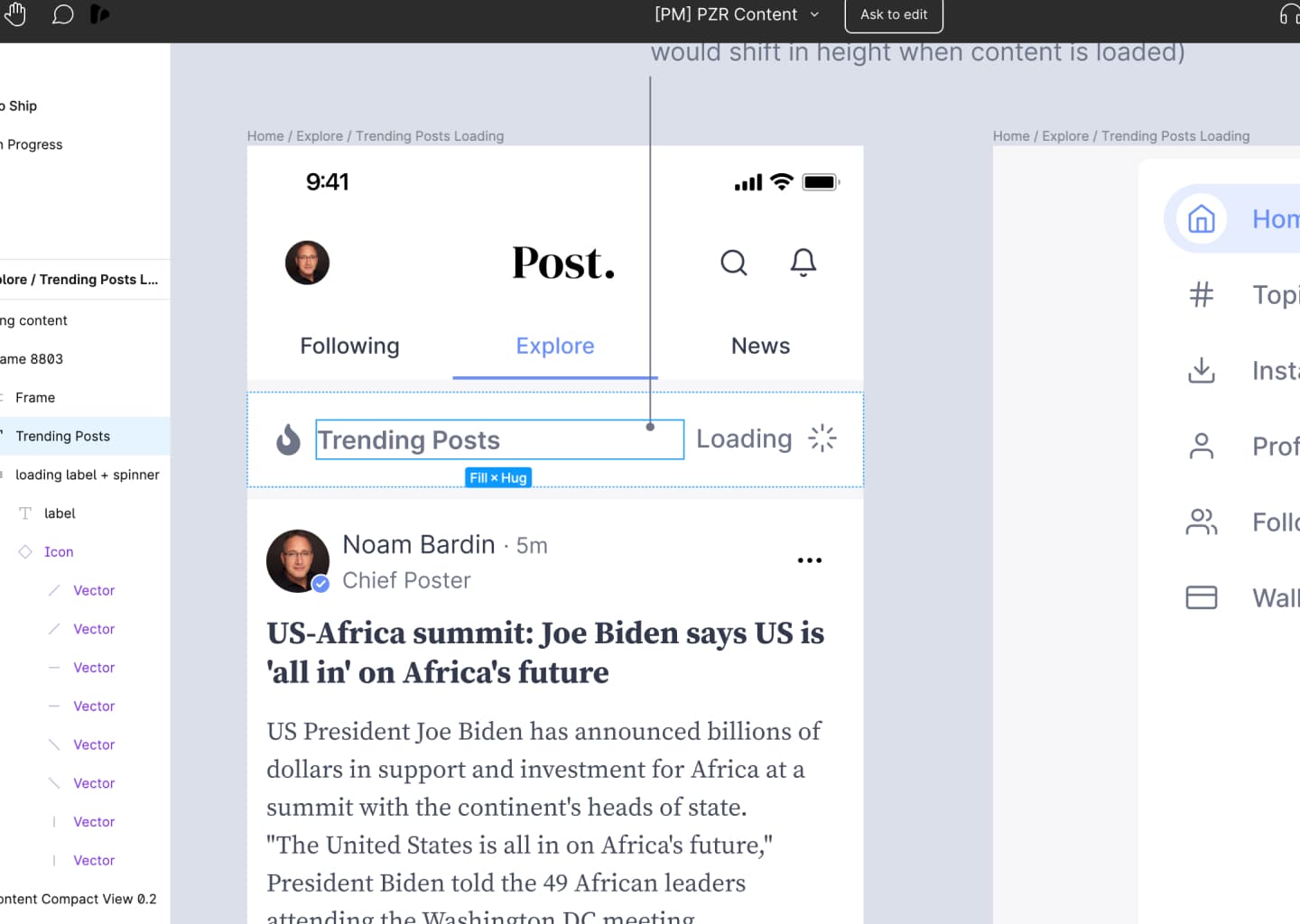This screenshot has height=924, width=1300.
Task: Switch to the Following tab
Action: coord(349,346)
